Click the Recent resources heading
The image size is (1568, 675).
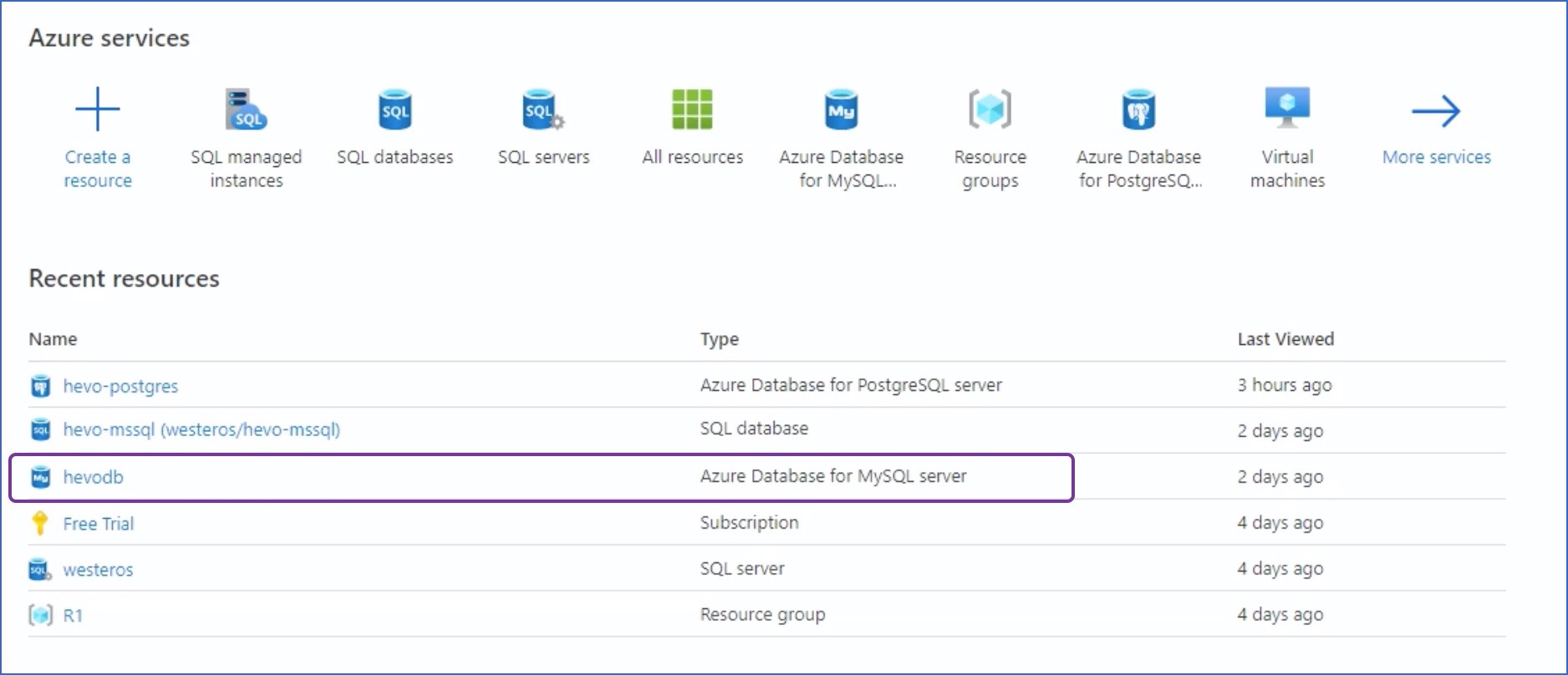(124, 278)
